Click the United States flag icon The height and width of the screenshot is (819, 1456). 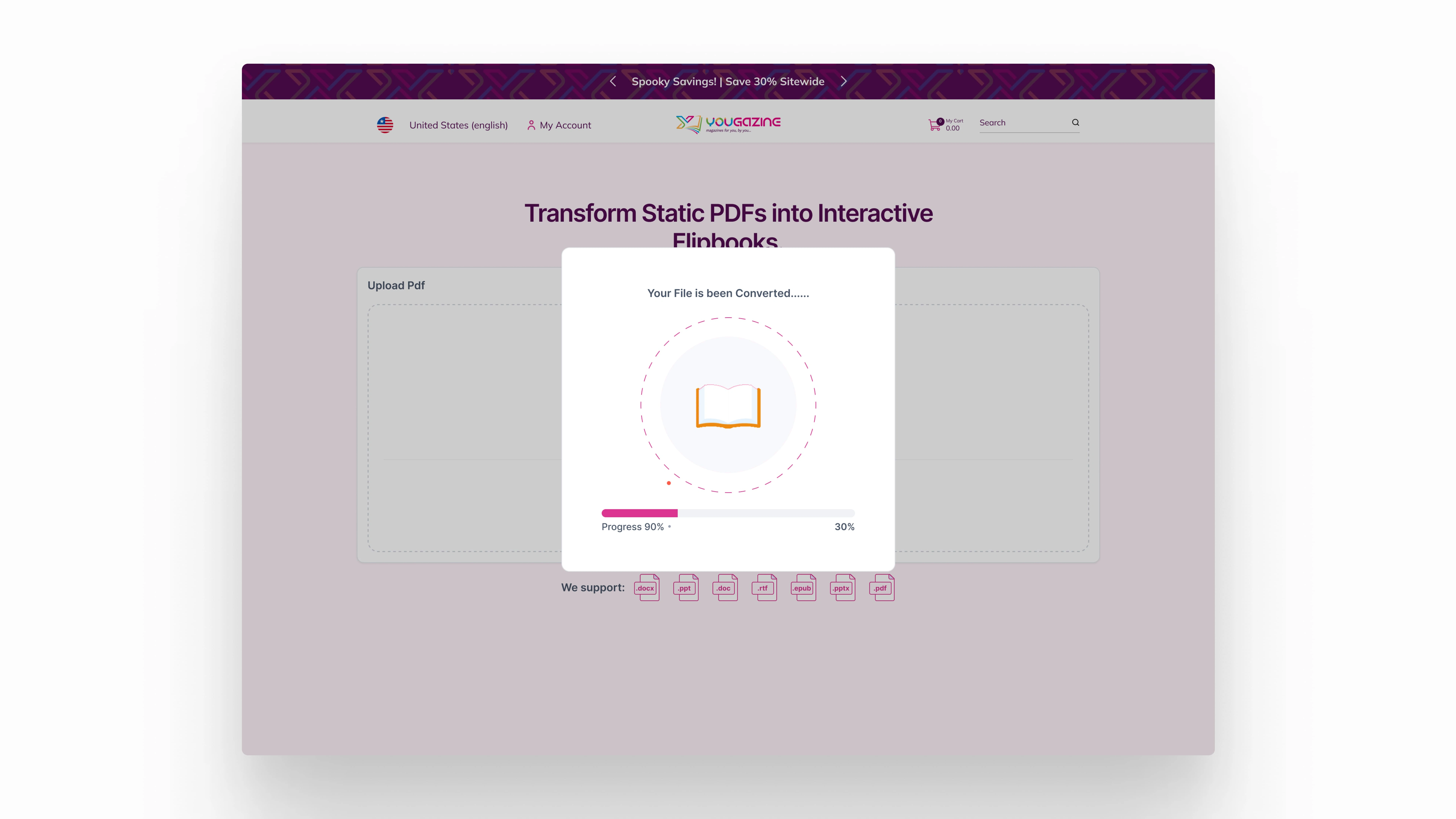pyautogui.click(x=385, y=125)
